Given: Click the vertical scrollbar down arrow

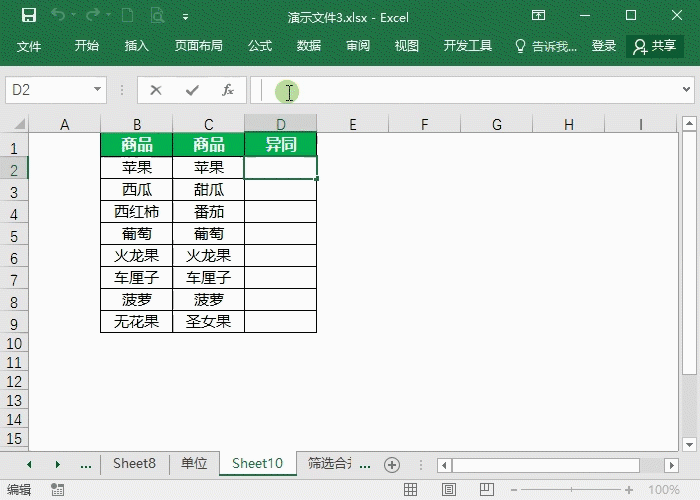Looking at the screenshot, I should [689, 444].
